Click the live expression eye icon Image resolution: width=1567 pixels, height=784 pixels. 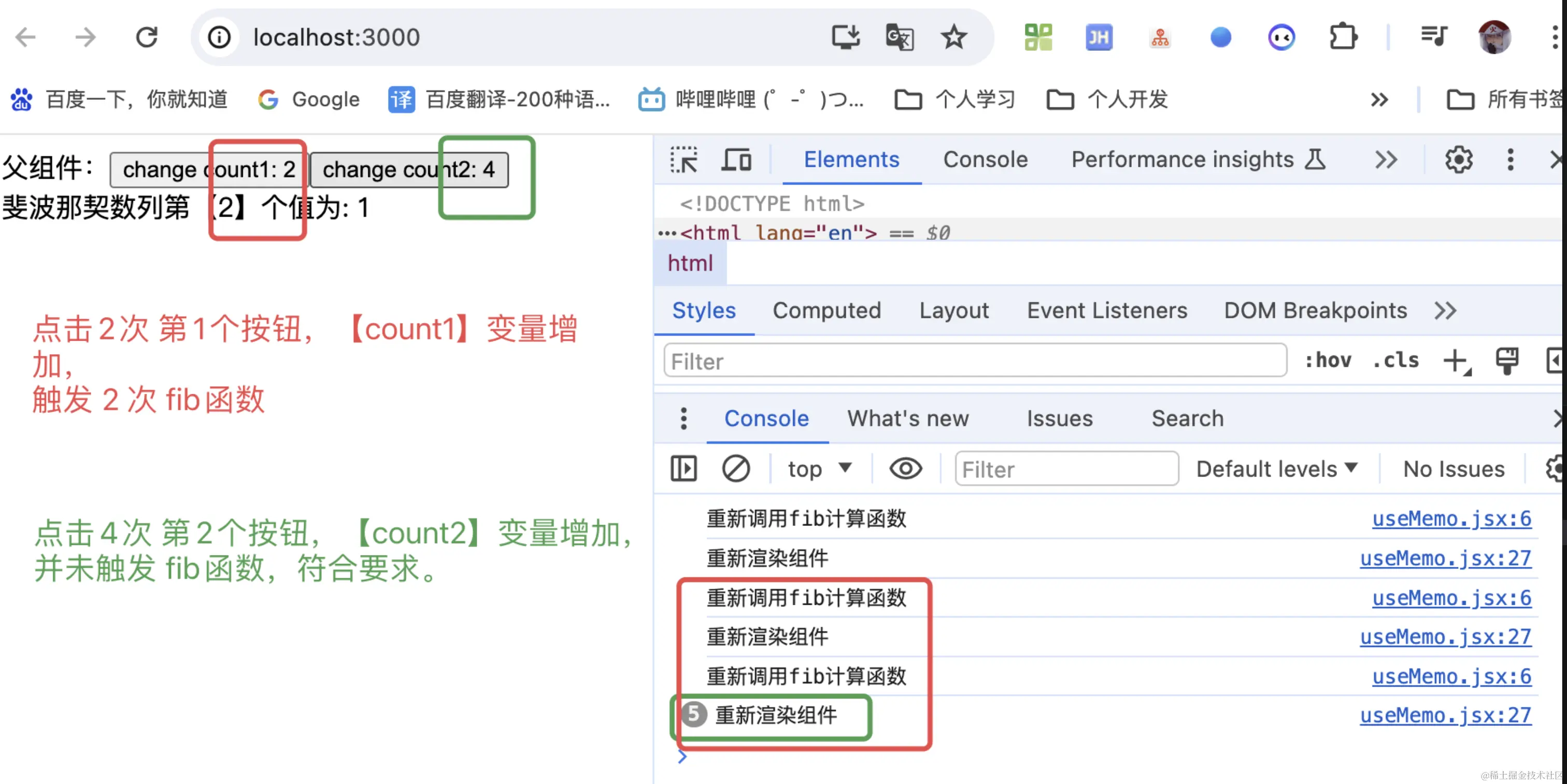tap(905, 469)
